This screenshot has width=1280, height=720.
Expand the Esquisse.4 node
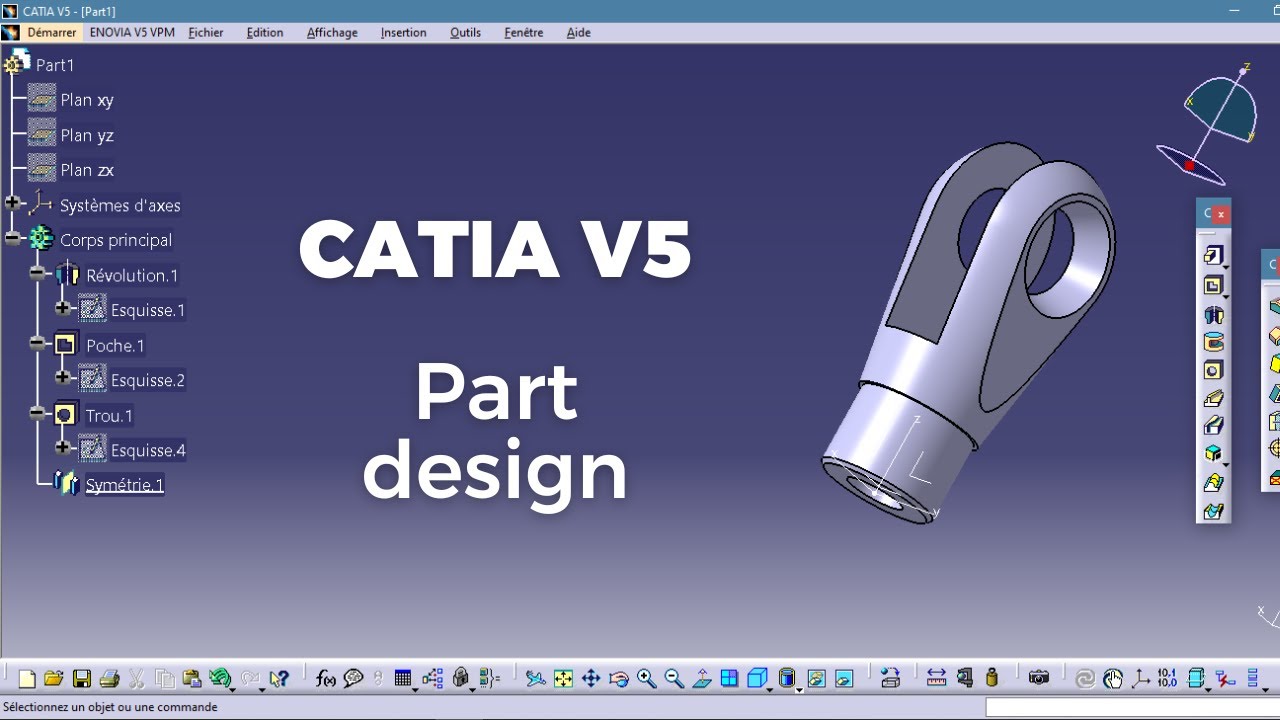[x=63, y=448]
